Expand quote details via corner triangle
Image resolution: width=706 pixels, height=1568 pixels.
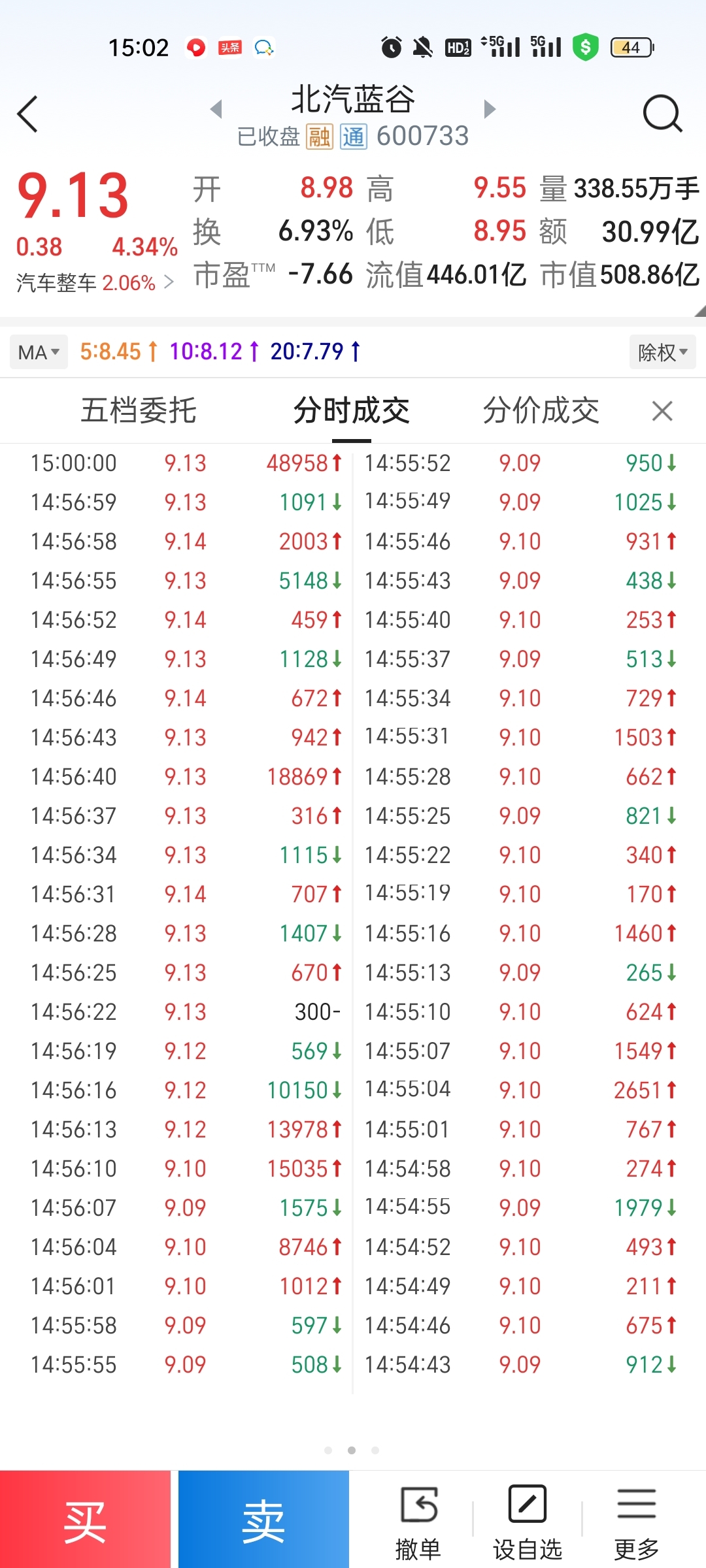(x=699, y=311)
